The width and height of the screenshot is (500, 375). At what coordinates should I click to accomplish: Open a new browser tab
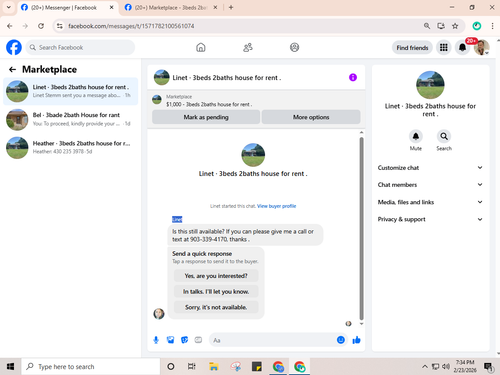coord(231,7)
